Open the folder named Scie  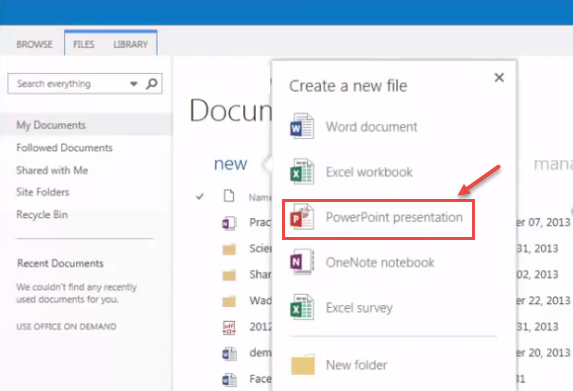click(x=261, y=248)
